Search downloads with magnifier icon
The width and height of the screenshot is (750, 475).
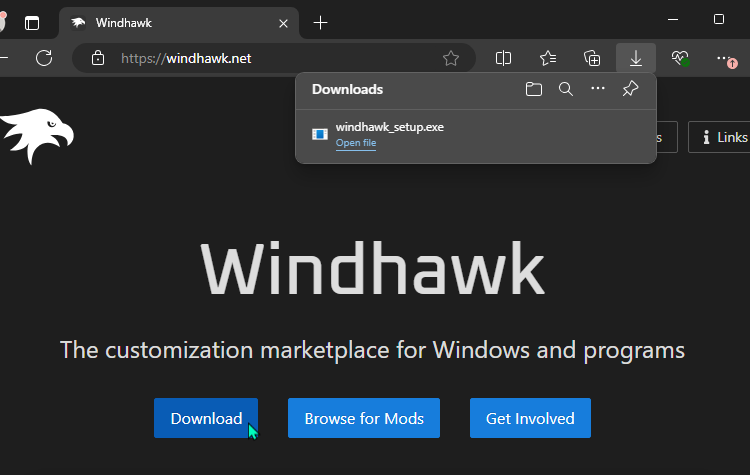(566, 89)
